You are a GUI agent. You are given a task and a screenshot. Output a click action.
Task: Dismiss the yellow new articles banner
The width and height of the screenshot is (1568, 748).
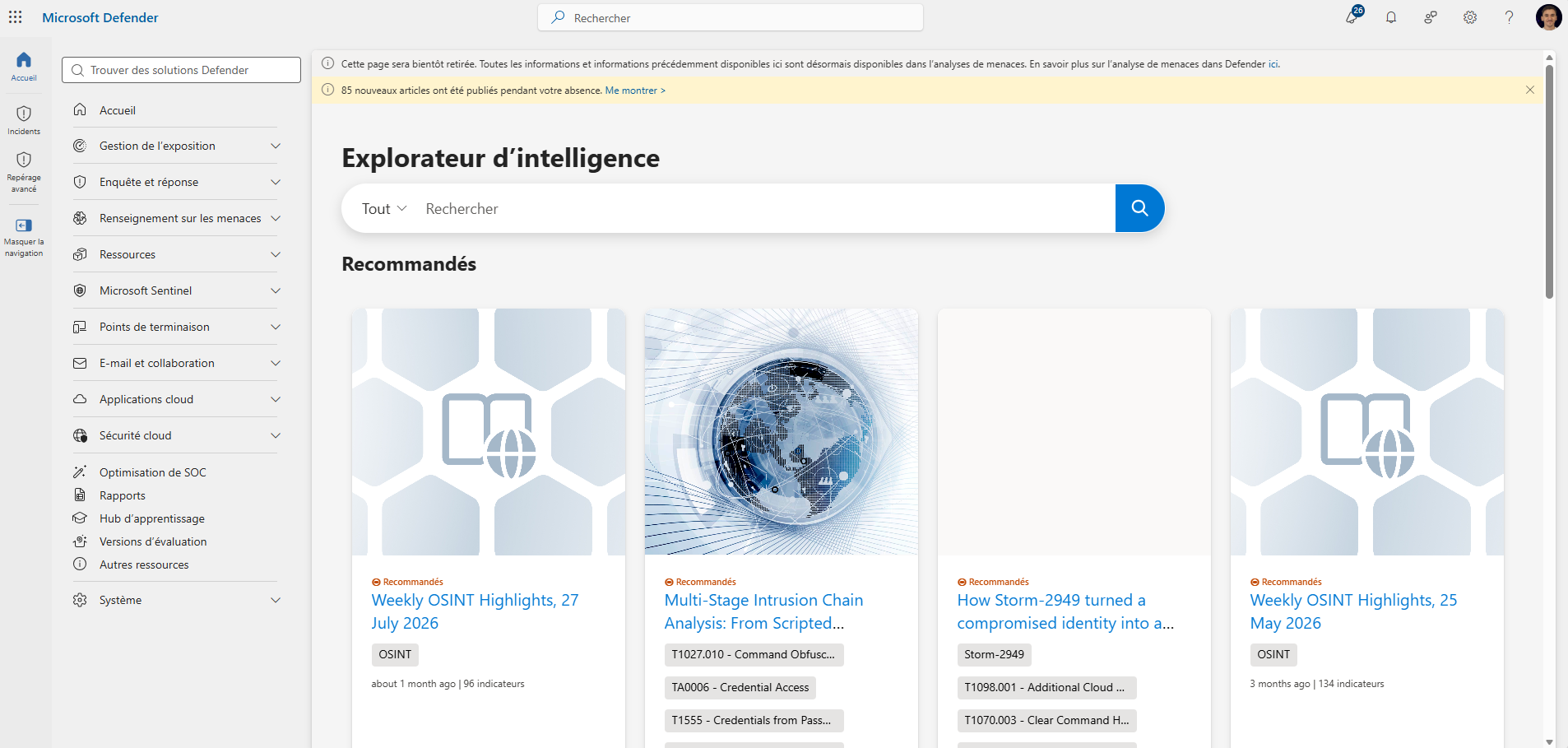(1530, 90)
